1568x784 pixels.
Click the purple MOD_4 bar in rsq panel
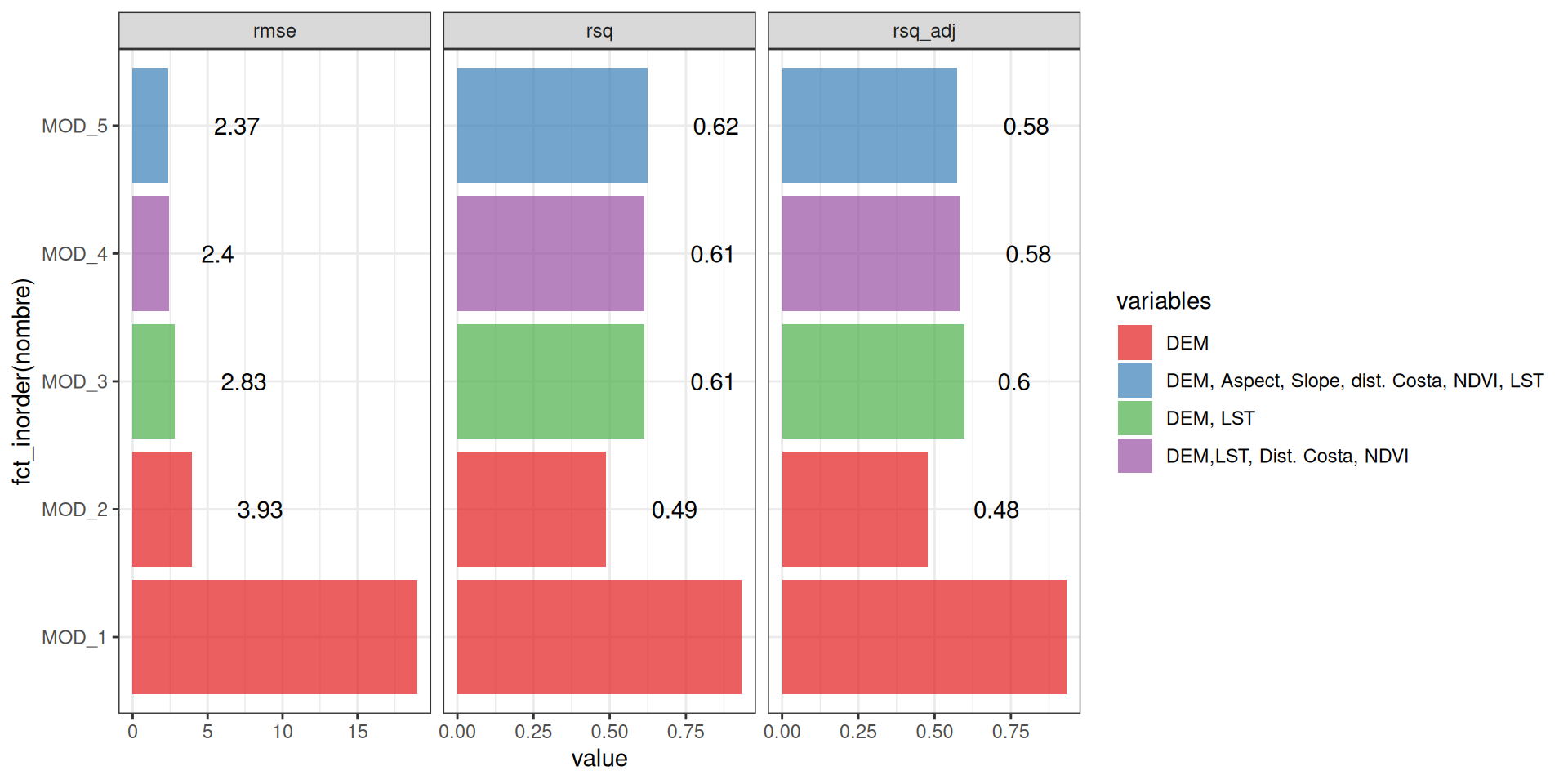550,254
